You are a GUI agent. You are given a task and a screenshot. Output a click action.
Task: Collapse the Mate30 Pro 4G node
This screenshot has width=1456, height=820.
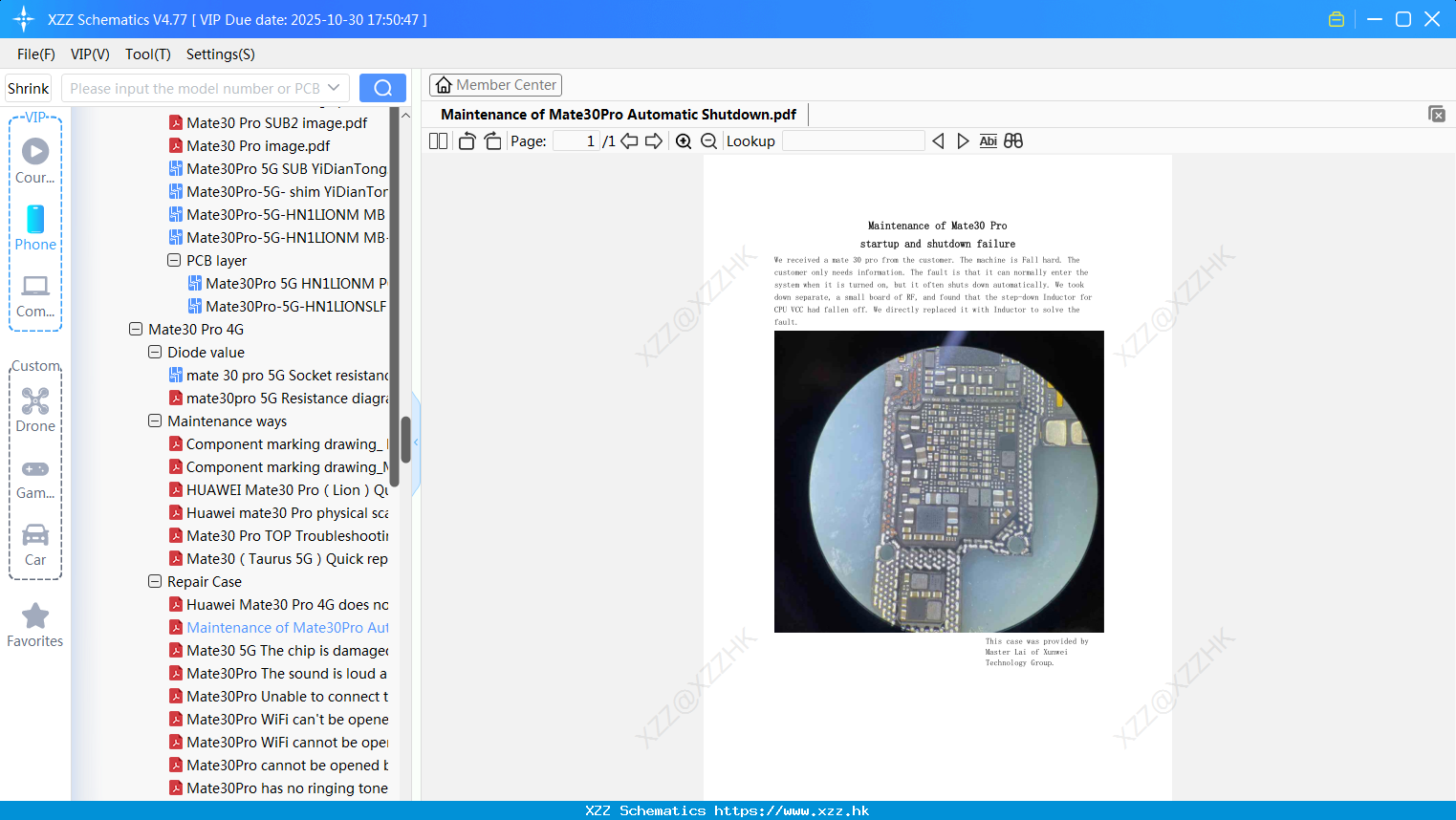click(136, 329)
